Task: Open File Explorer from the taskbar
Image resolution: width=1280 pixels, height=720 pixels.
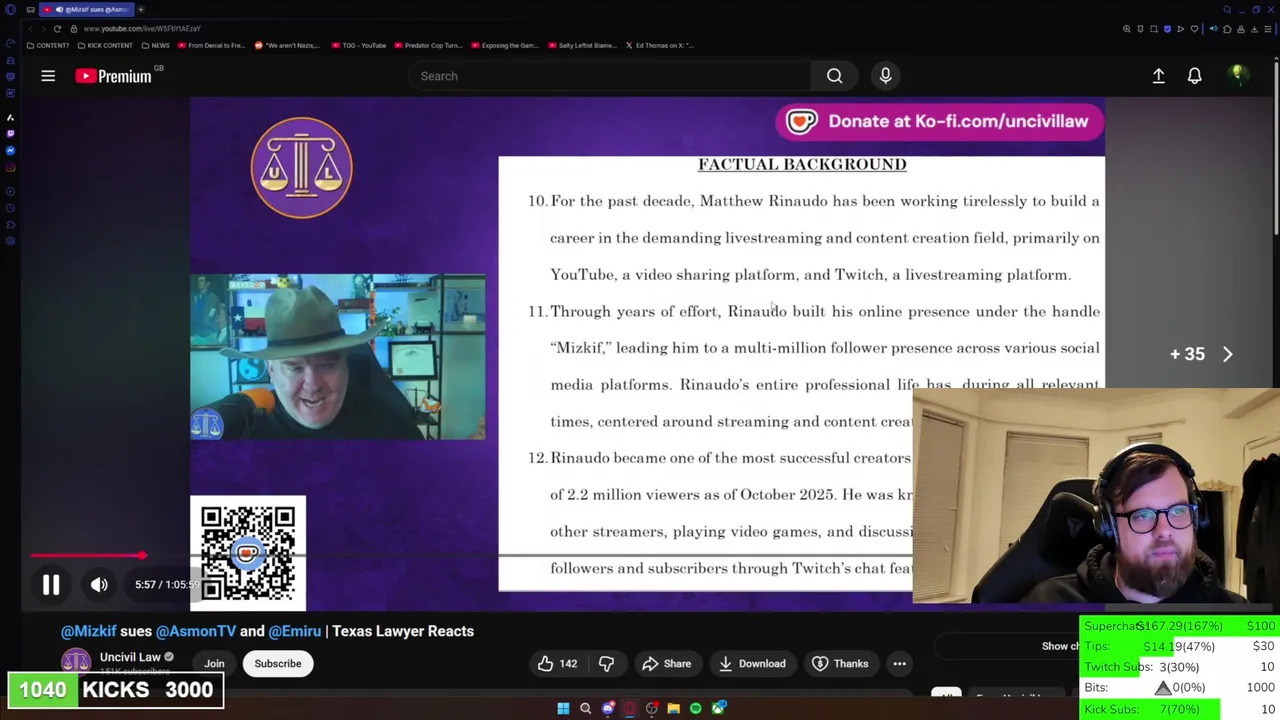Action: [673, 708]
